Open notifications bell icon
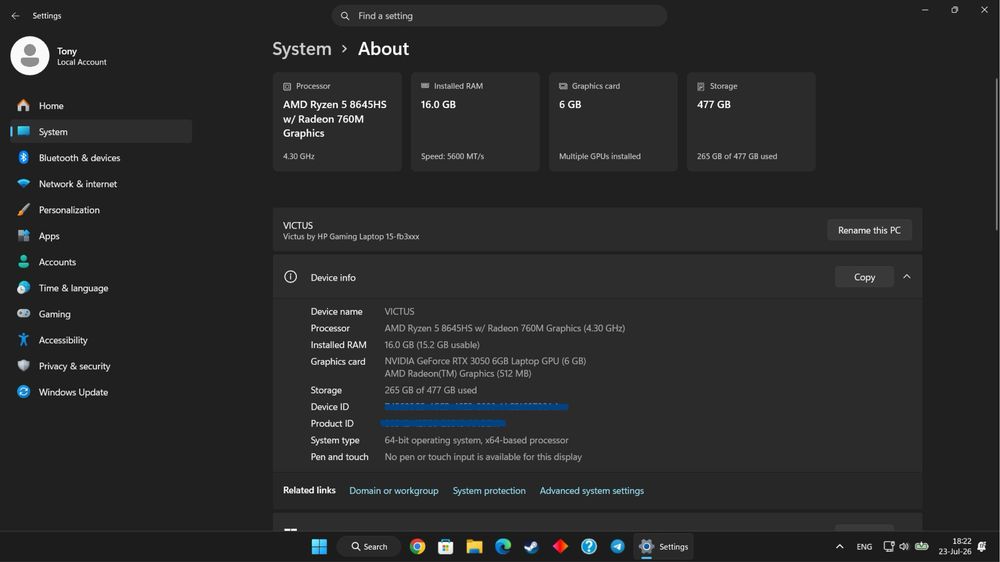The width and height of the screenshot is (1000, 562). point(982,547)
